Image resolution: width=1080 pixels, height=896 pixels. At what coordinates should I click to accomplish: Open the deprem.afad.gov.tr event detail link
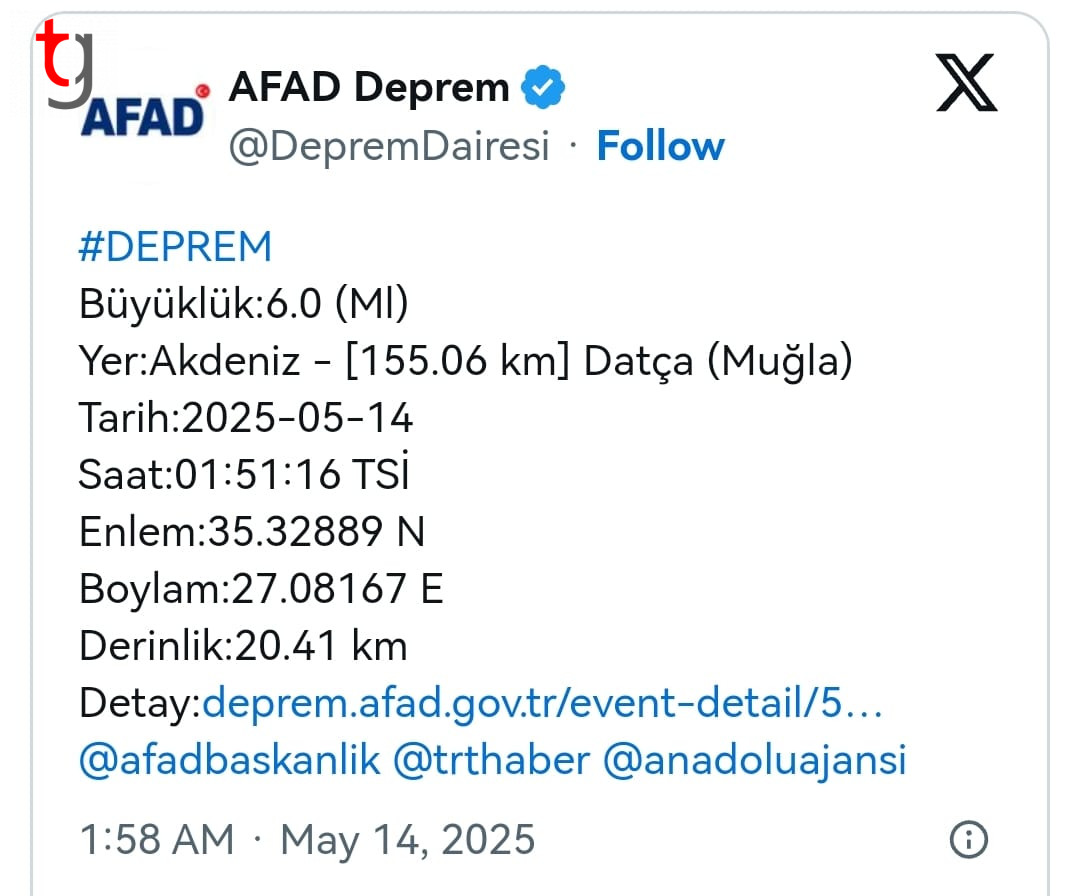tap(542, 704)
